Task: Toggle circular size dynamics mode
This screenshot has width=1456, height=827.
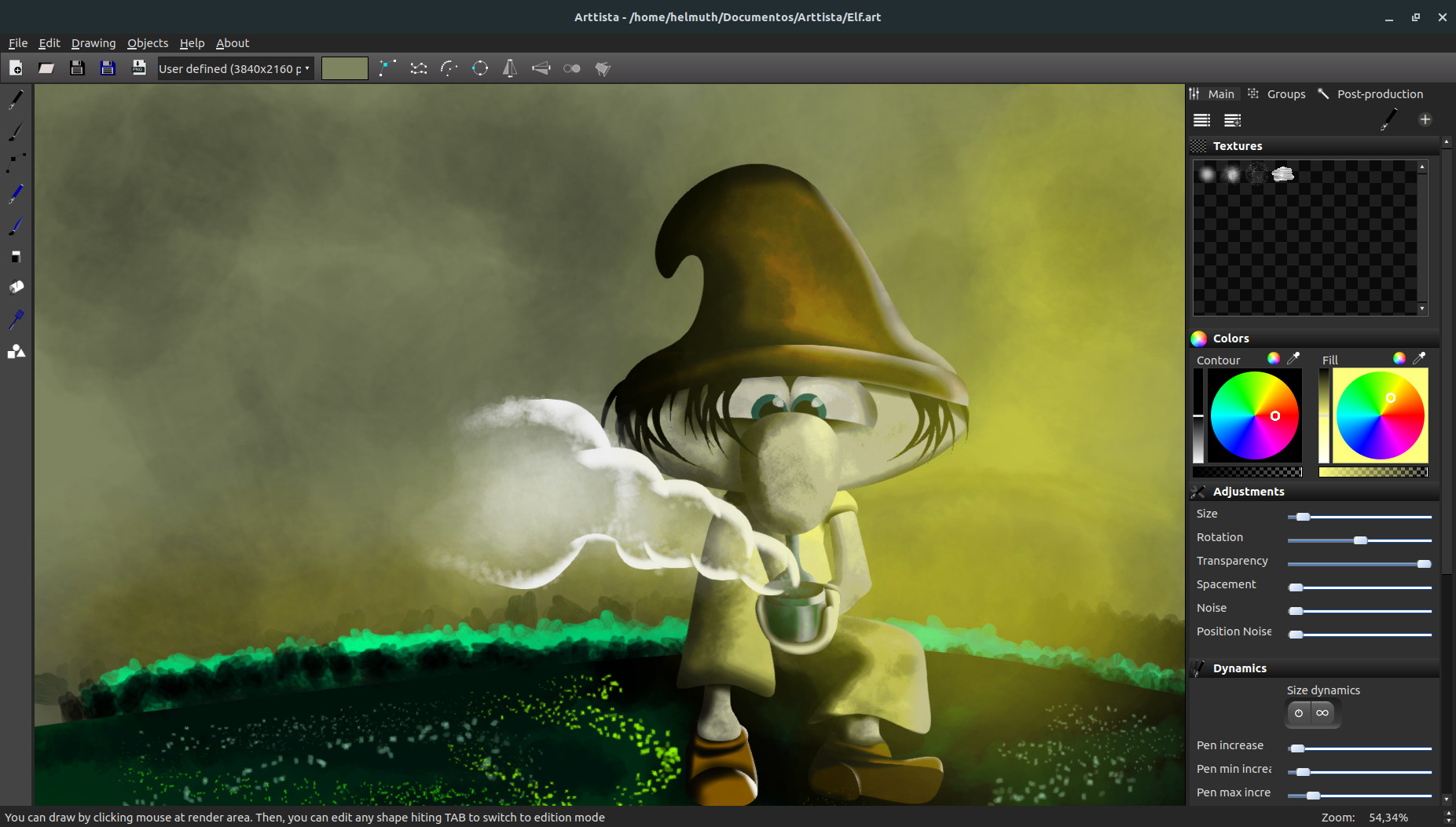Action: (x=1298, y=713)
